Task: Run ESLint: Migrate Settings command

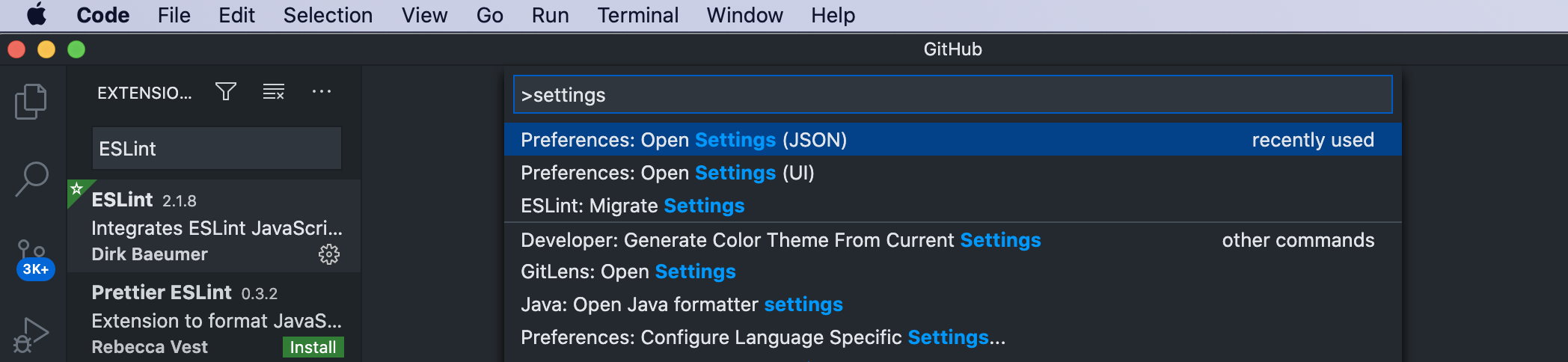Action: pos(632,206)
